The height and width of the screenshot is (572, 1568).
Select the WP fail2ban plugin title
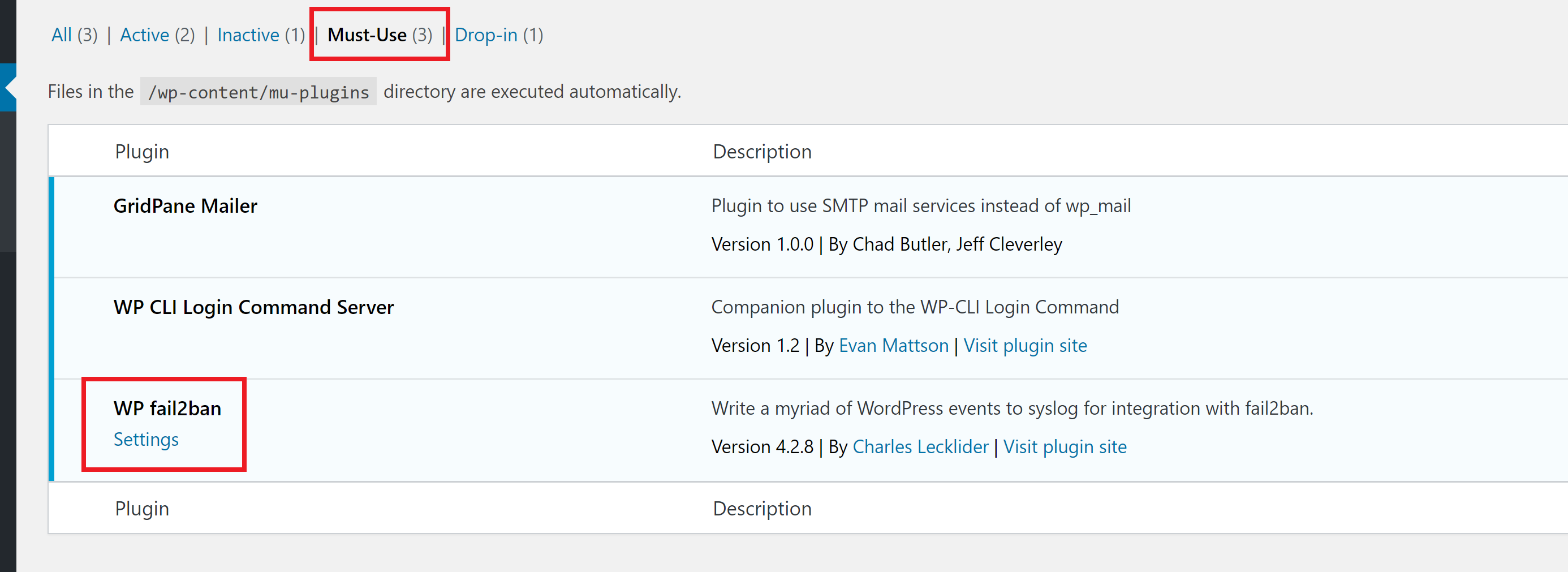pos(167,408)
